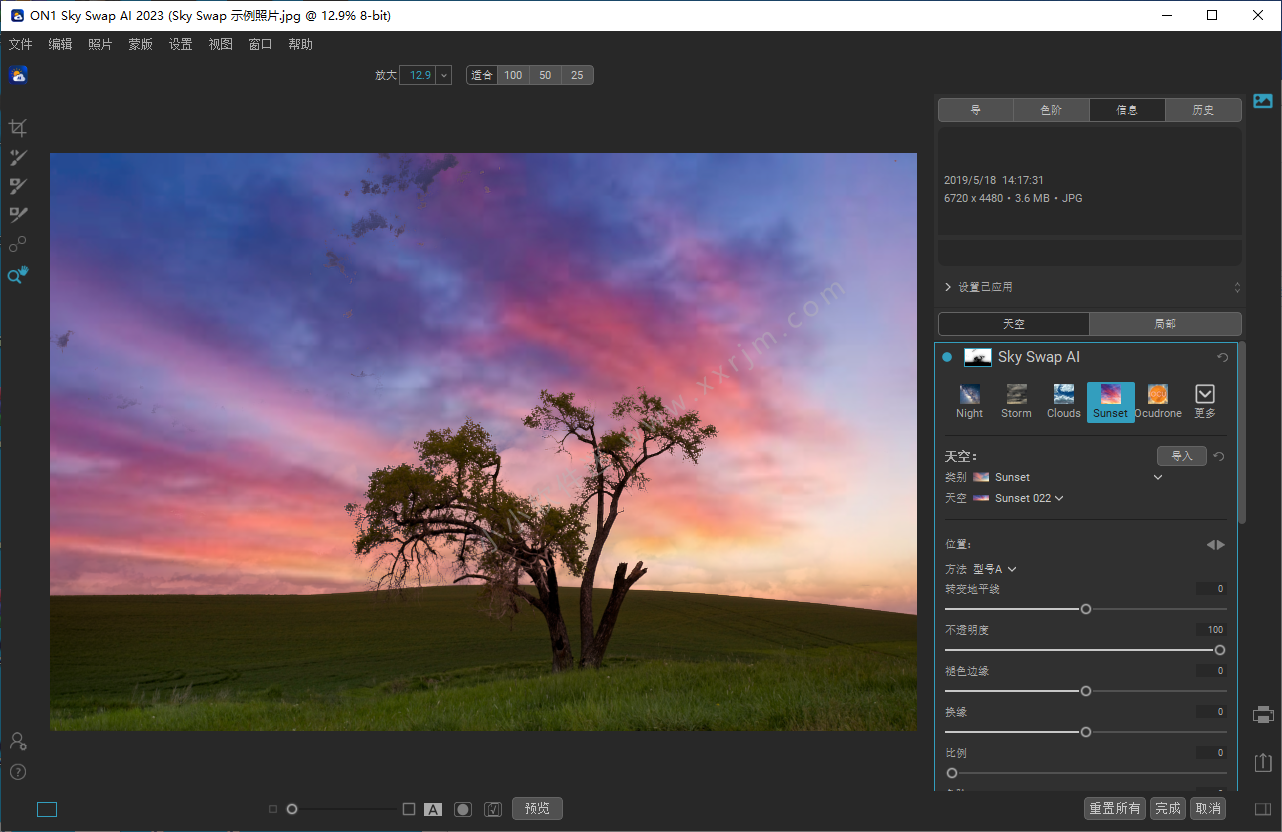Viewport: 1282px width, 832px height.
Task: Open the help question mark icon
Action: (x=18, y=772)
